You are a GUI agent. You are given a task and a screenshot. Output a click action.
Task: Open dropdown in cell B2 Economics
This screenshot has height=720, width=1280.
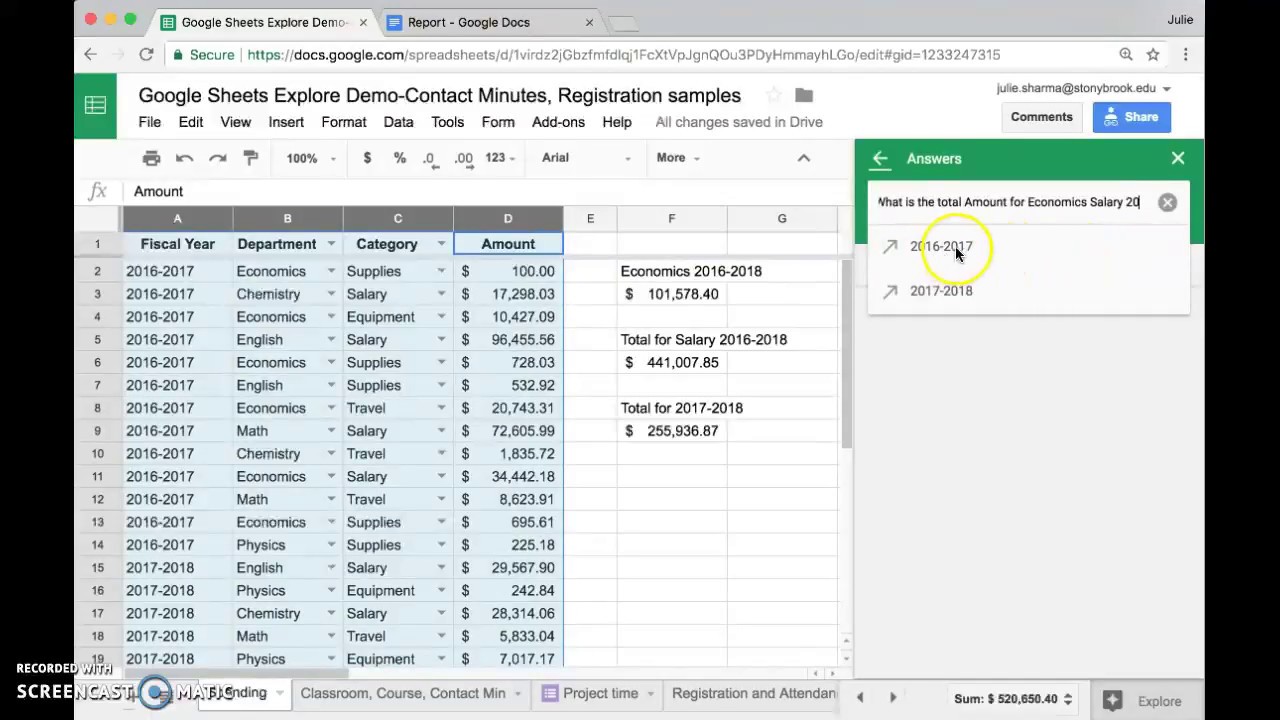pos(331,271)
